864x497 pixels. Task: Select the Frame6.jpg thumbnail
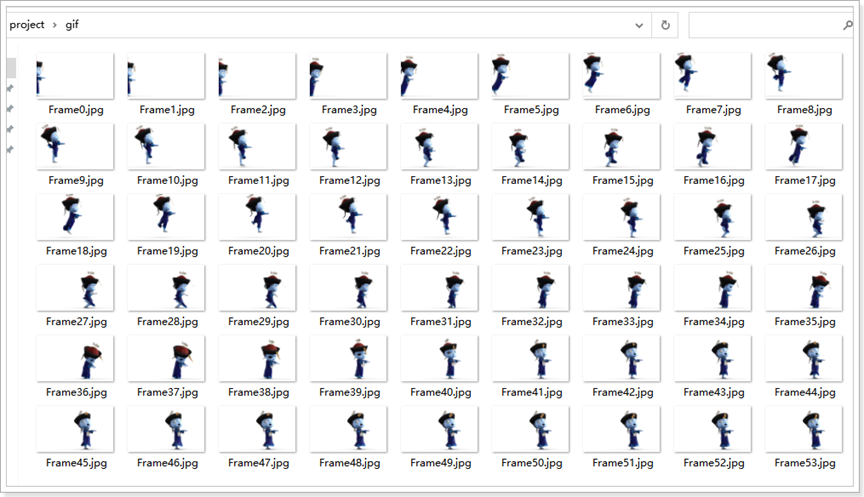point(622,76)
